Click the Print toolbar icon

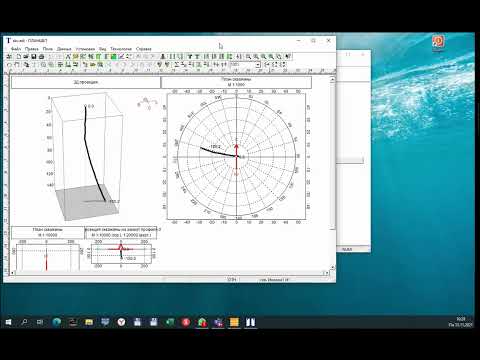41,57
